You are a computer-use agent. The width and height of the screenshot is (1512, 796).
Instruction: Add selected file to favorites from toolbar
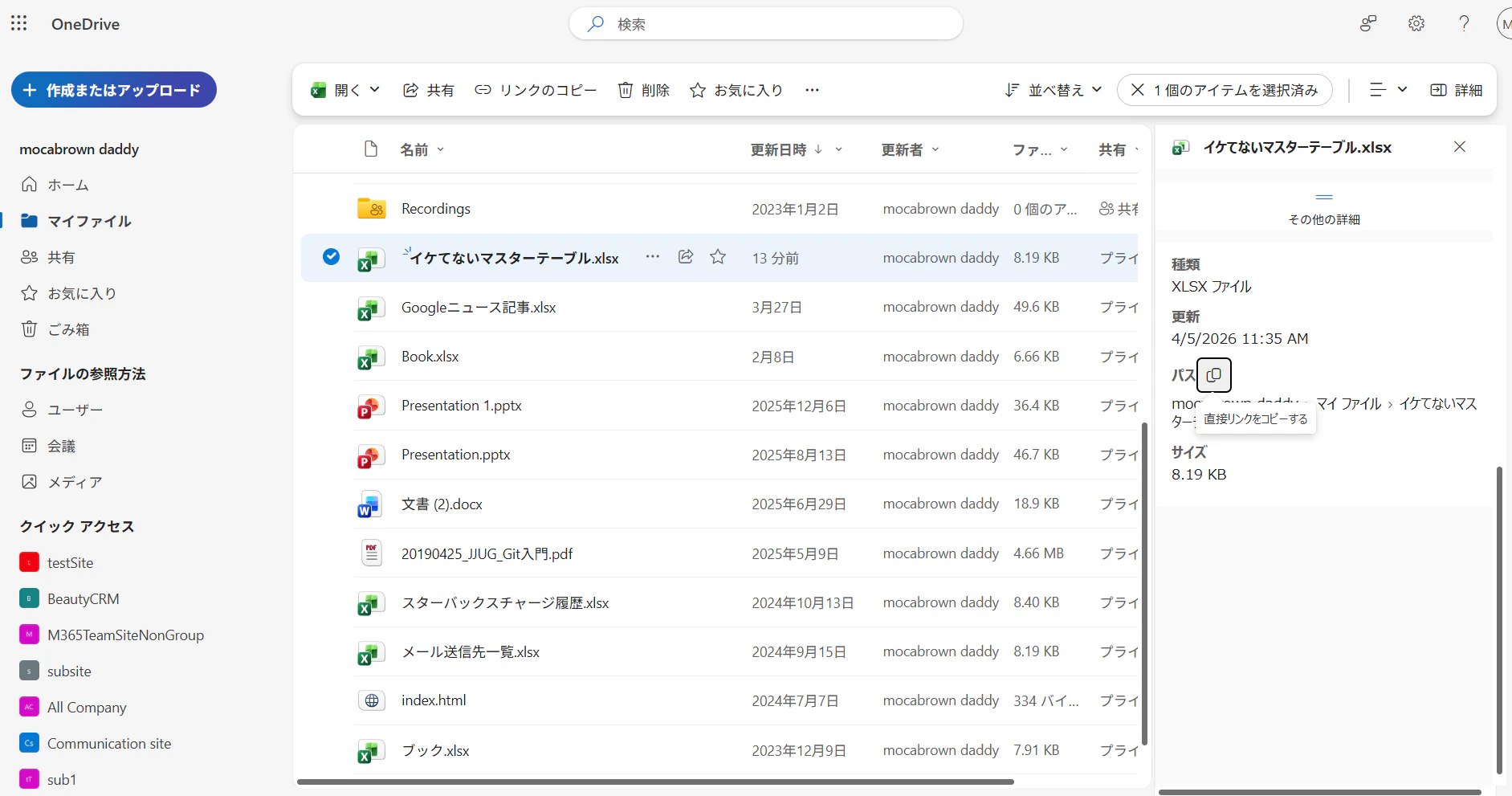click(x=736, y=90)
